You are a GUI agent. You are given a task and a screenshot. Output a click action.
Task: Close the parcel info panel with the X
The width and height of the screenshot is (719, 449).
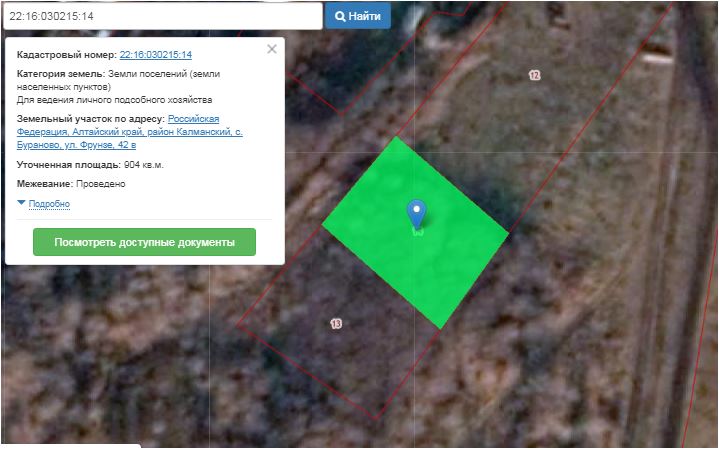(272, 49)
